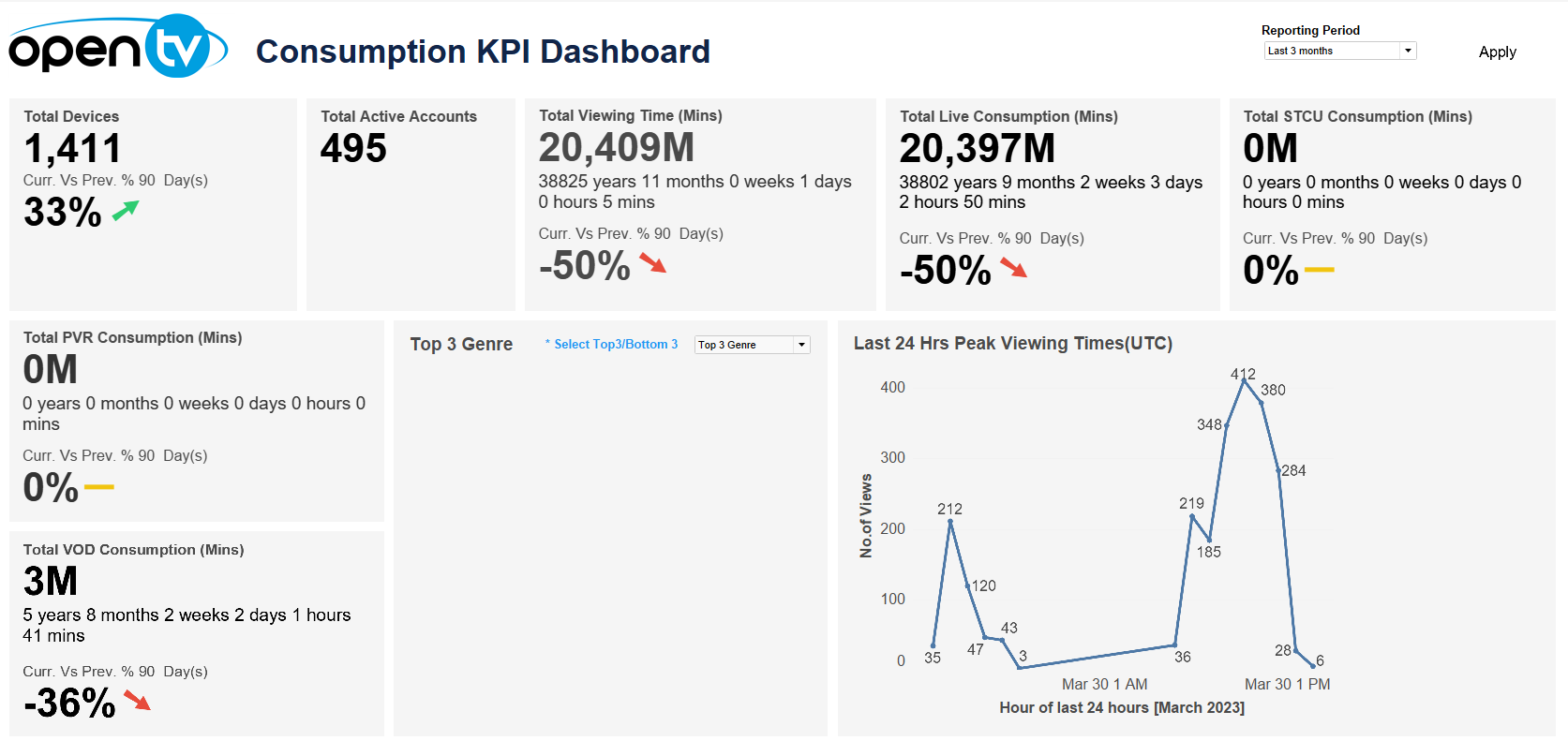1568x741 pixels.
Task: Expand the Reporting Period dropdown arrow
Action: pos(1408,51)
